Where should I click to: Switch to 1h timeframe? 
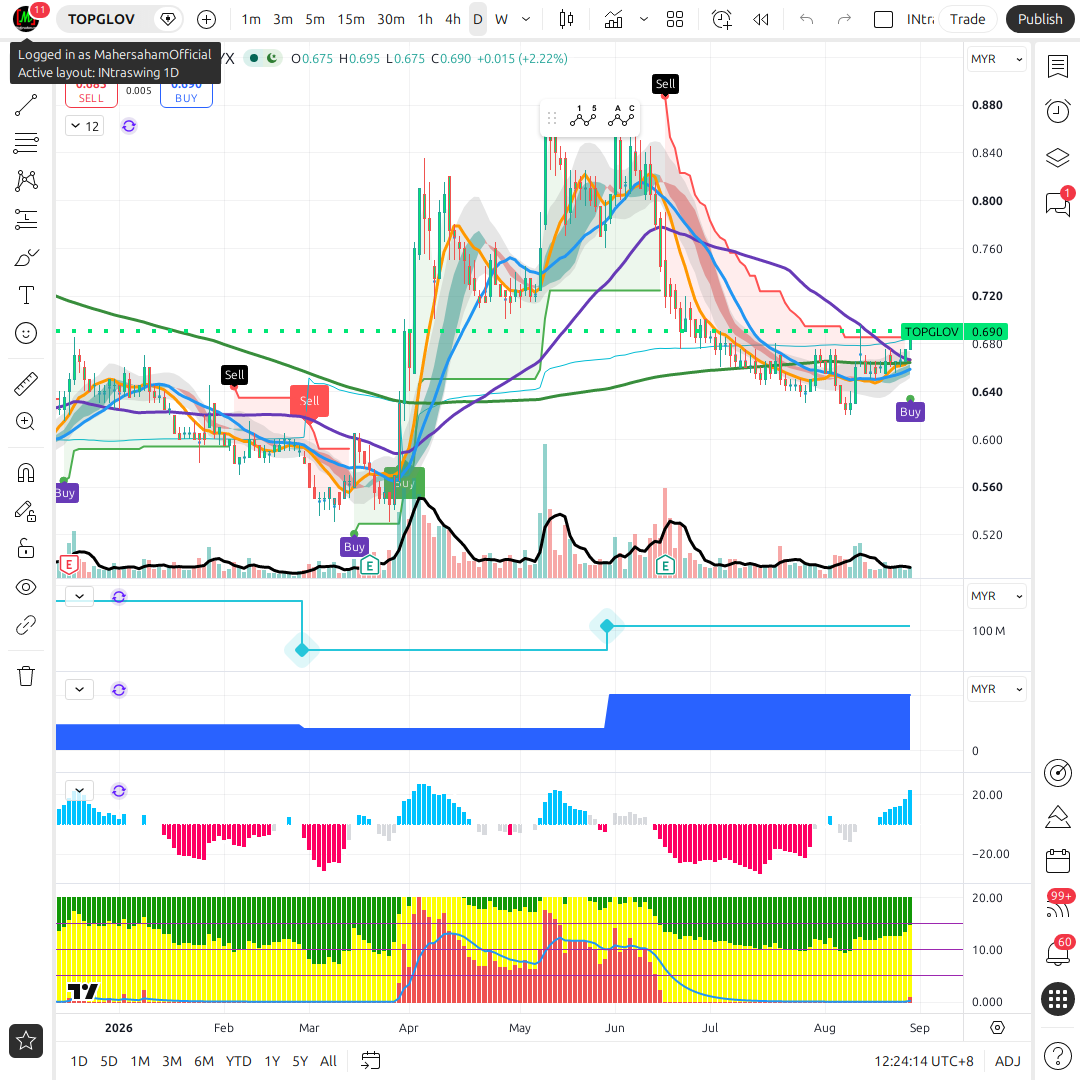[x=425, y=19]
